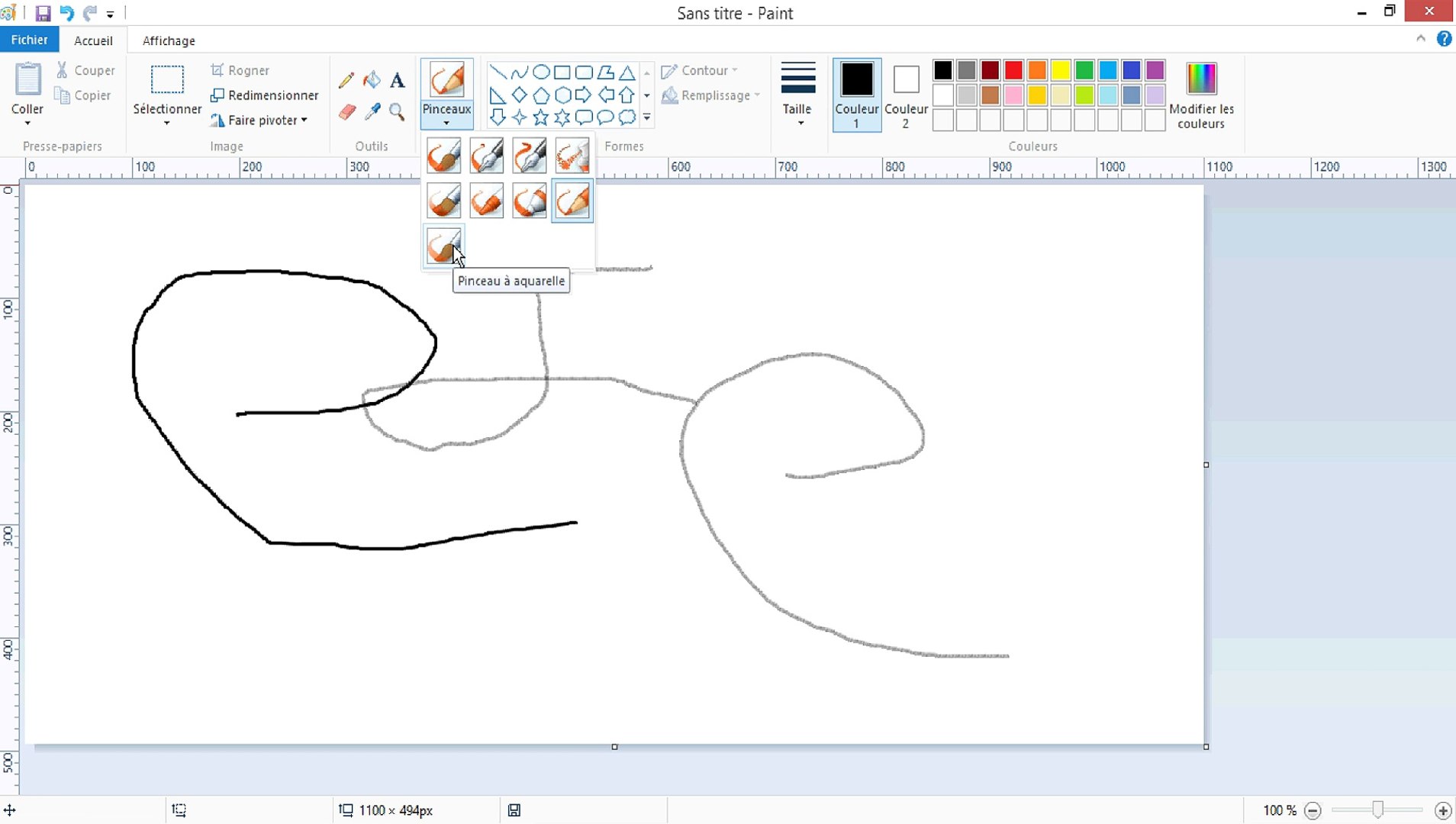
Task: Switch to the Accueil tab
Action: pyautogui.click(x=93, y=40)
